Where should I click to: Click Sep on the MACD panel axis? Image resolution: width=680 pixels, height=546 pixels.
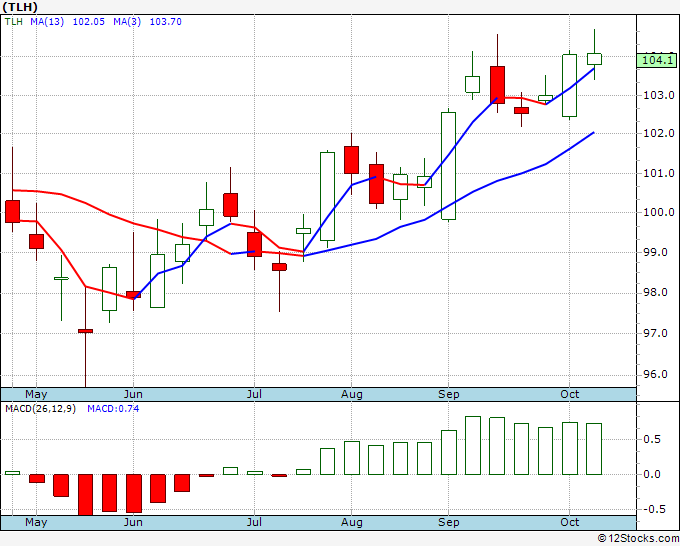point(448,522)
